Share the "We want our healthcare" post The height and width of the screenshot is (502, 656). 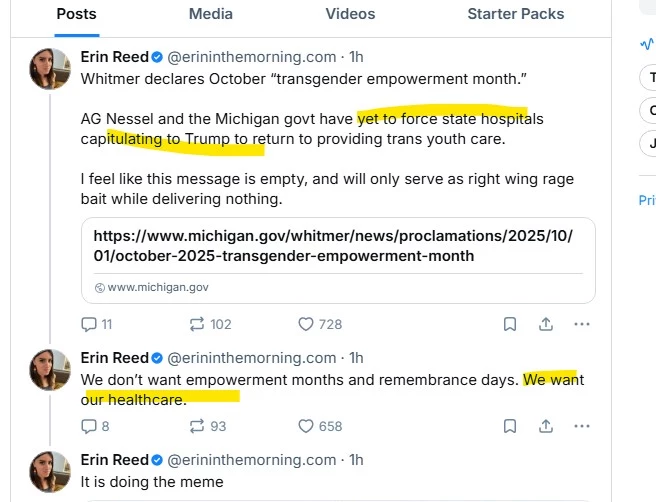point(546,426)
